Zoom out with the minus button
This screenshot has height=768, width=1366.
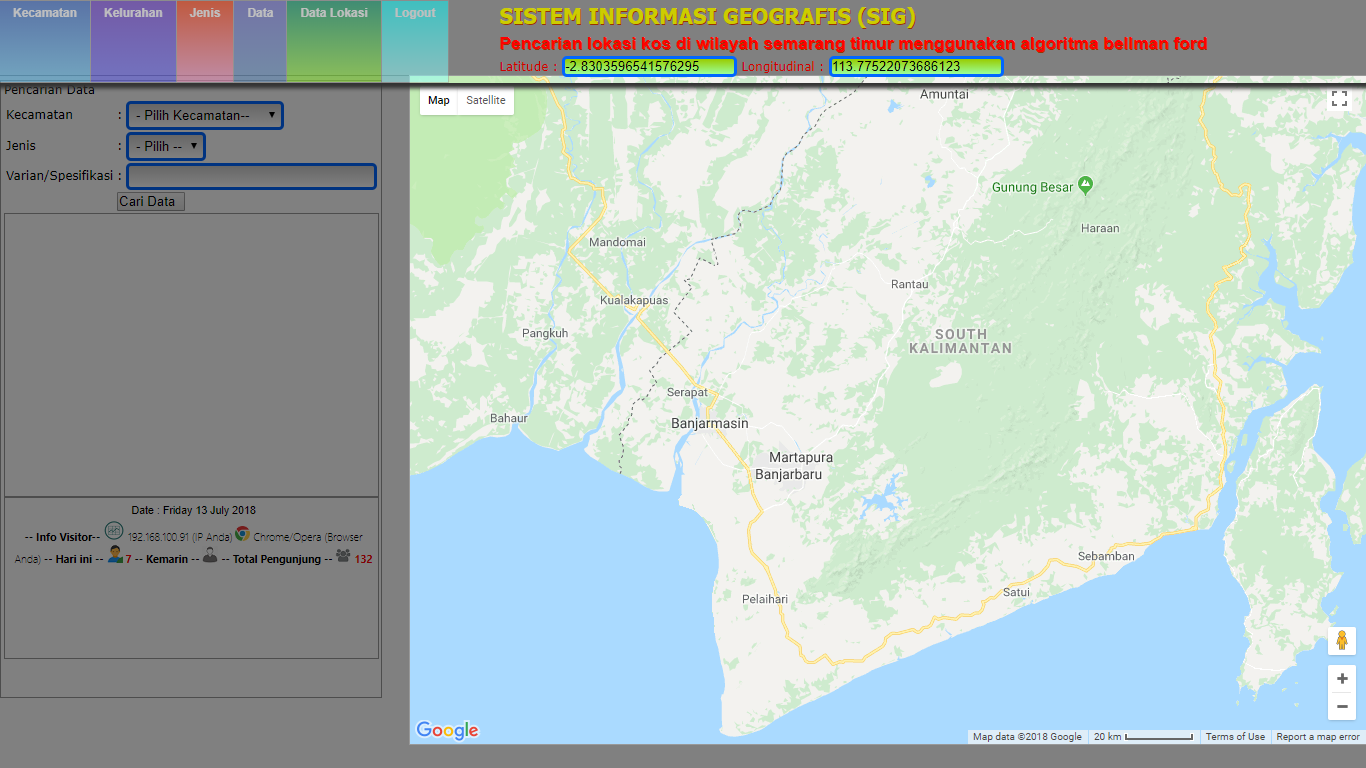click(x=1341, y=708)
